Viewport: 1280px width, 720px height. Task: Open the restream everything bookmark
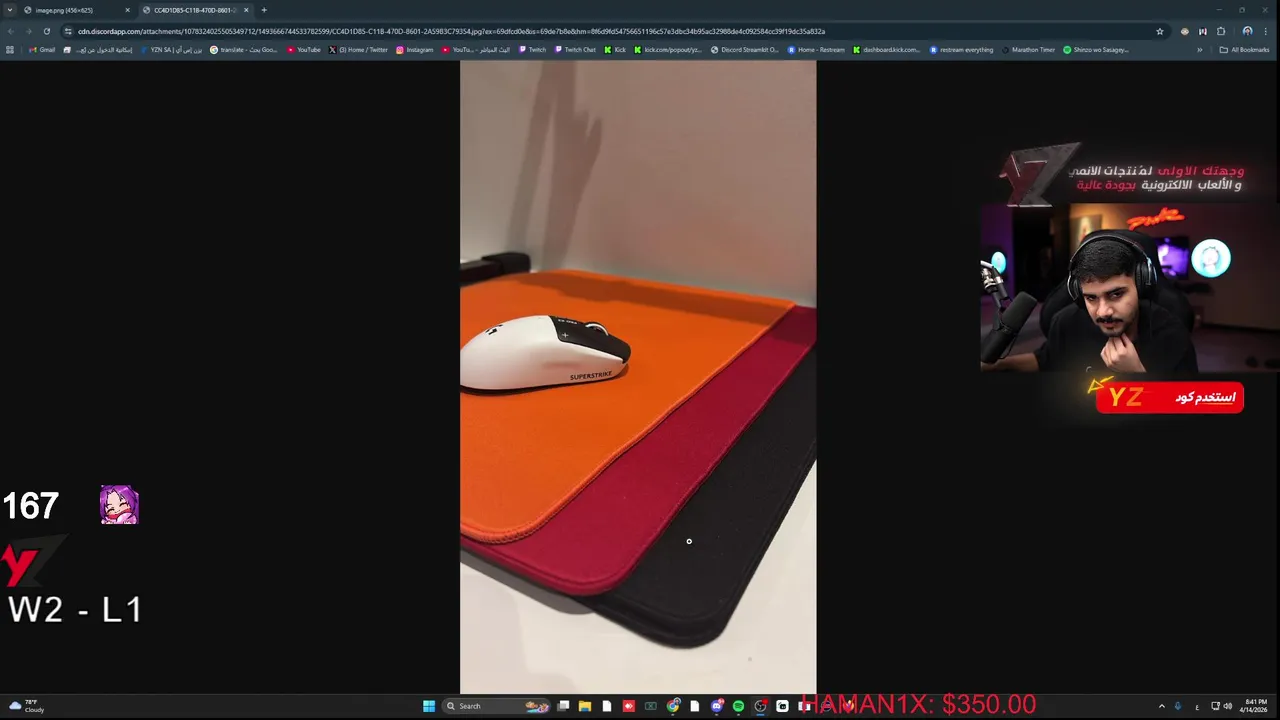tap(961, 49)
